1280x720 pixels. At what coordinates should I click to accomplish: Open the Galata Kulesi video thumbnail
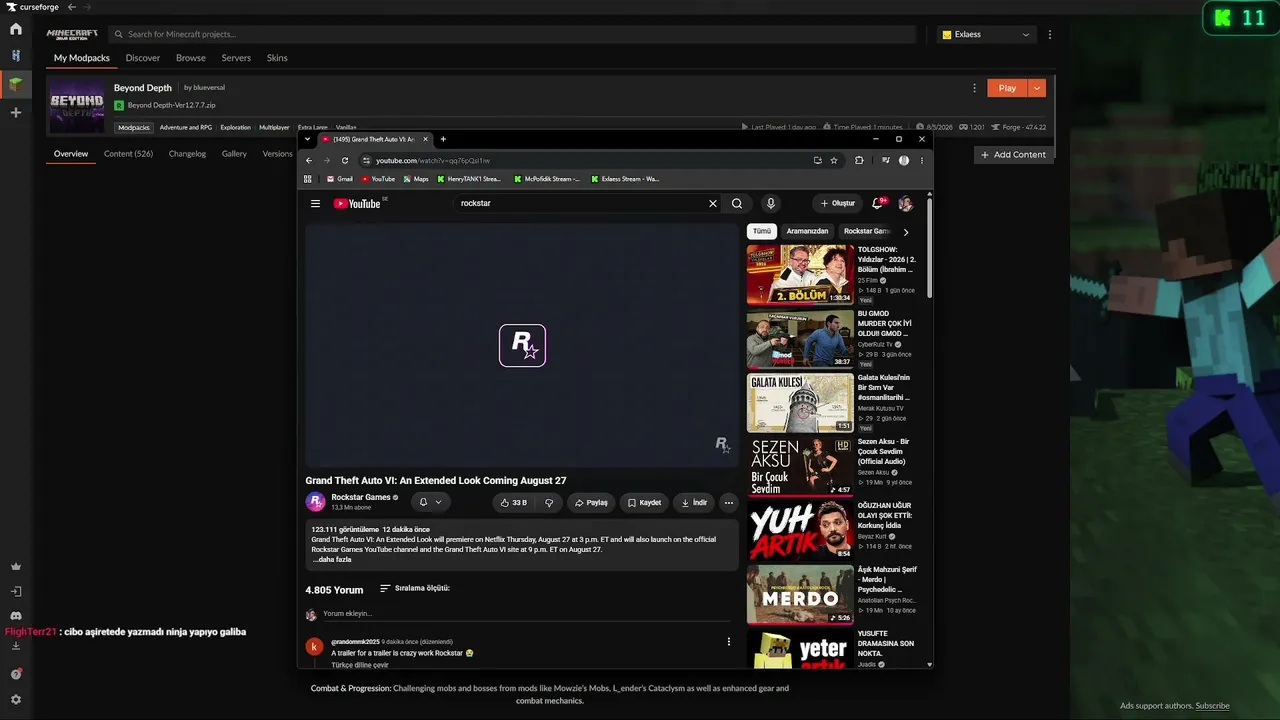(x=800, y=402)
